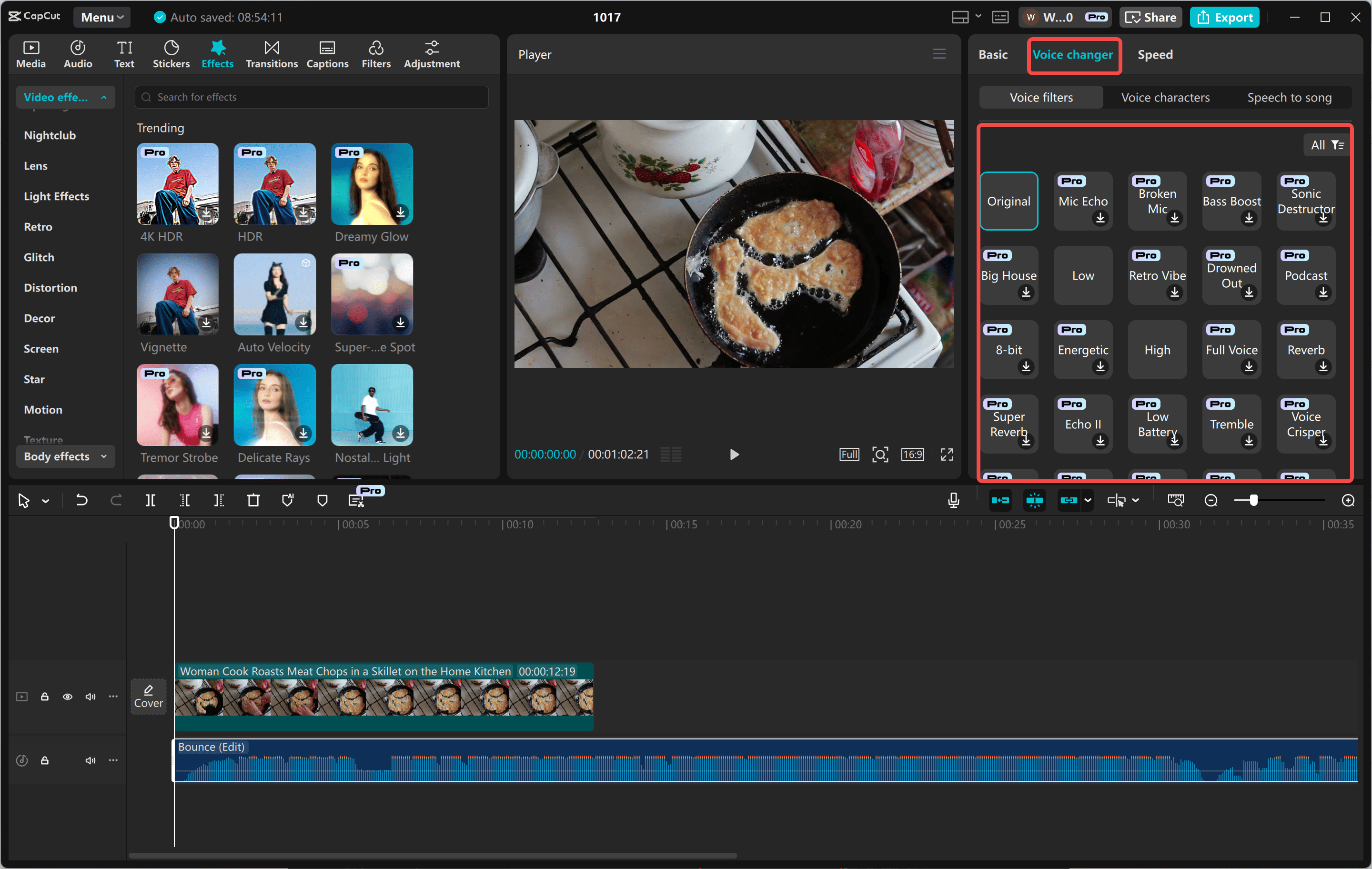Start a voiceover recording with the microphone icon

[x=953, y=500]
